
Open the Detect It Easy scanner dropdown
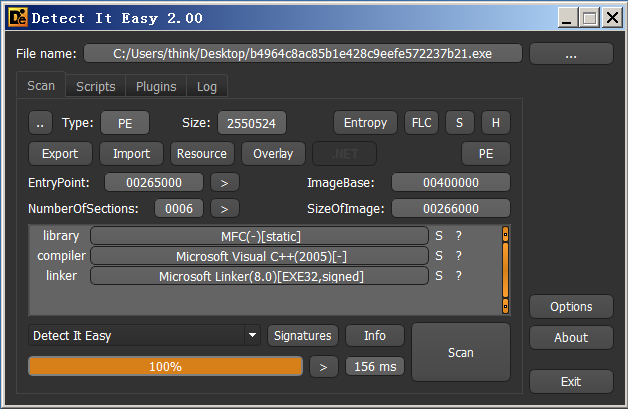click(x=144, y=335)
